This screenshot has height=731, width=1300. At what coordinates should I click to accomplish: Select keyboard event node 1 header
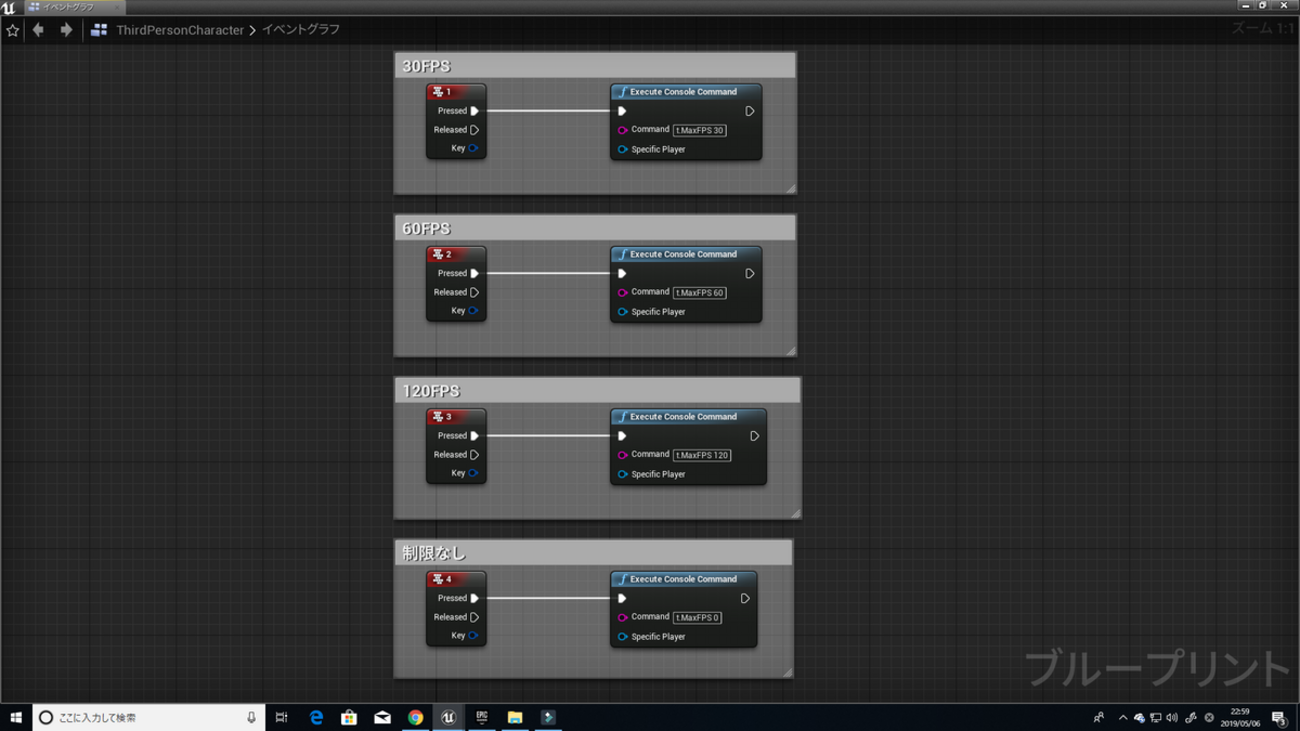tap(456, 92)
